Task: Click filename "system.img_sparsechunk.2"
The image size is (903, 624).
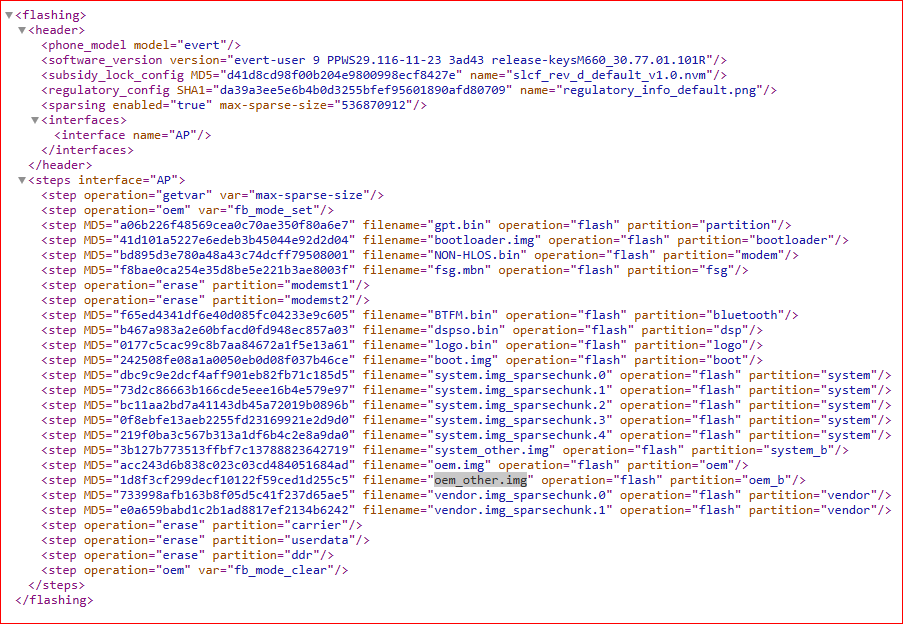Action: 520,405
